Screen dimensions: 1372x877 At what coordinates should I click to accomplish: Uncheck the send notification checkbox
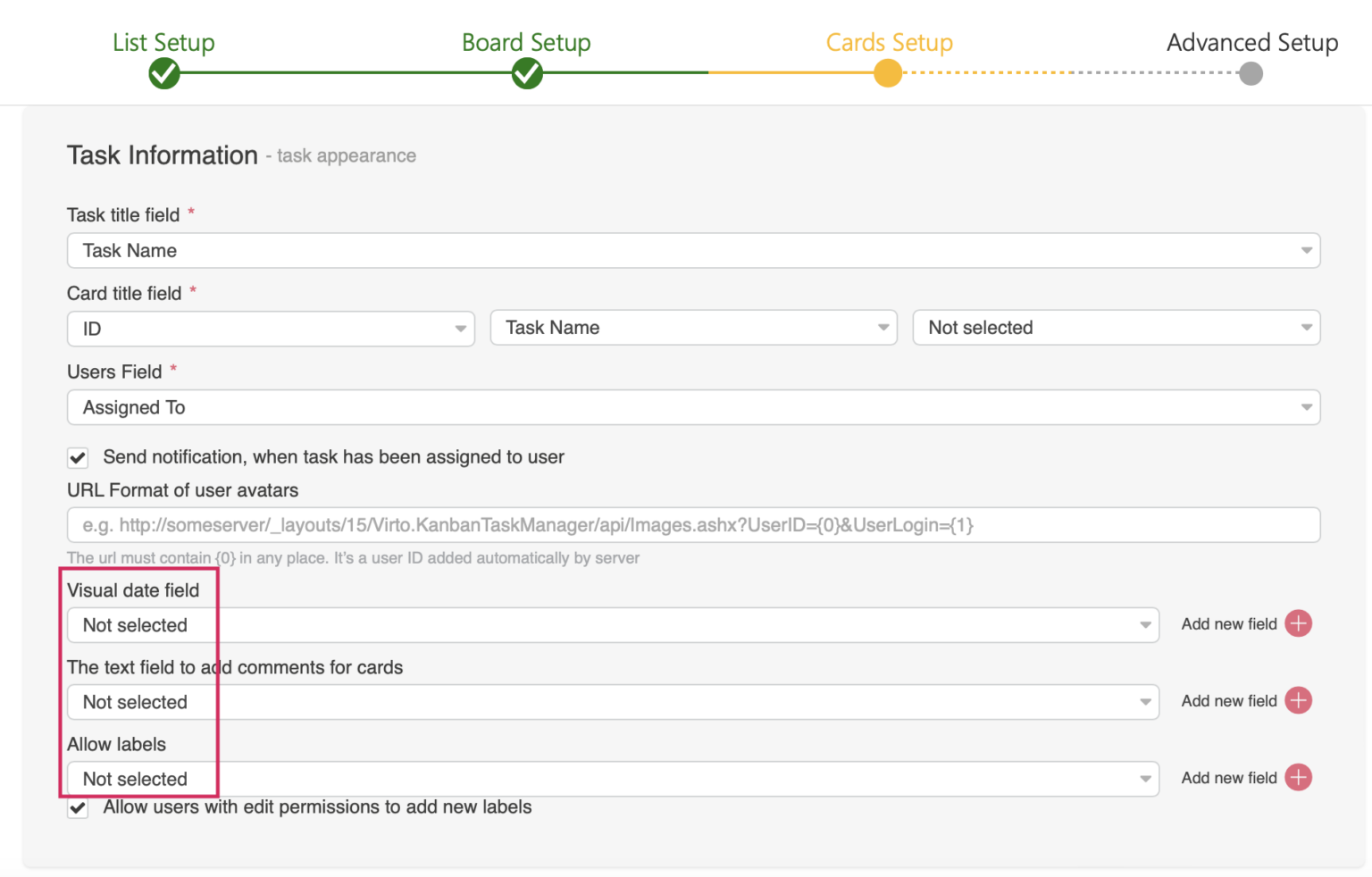point(77,457)
